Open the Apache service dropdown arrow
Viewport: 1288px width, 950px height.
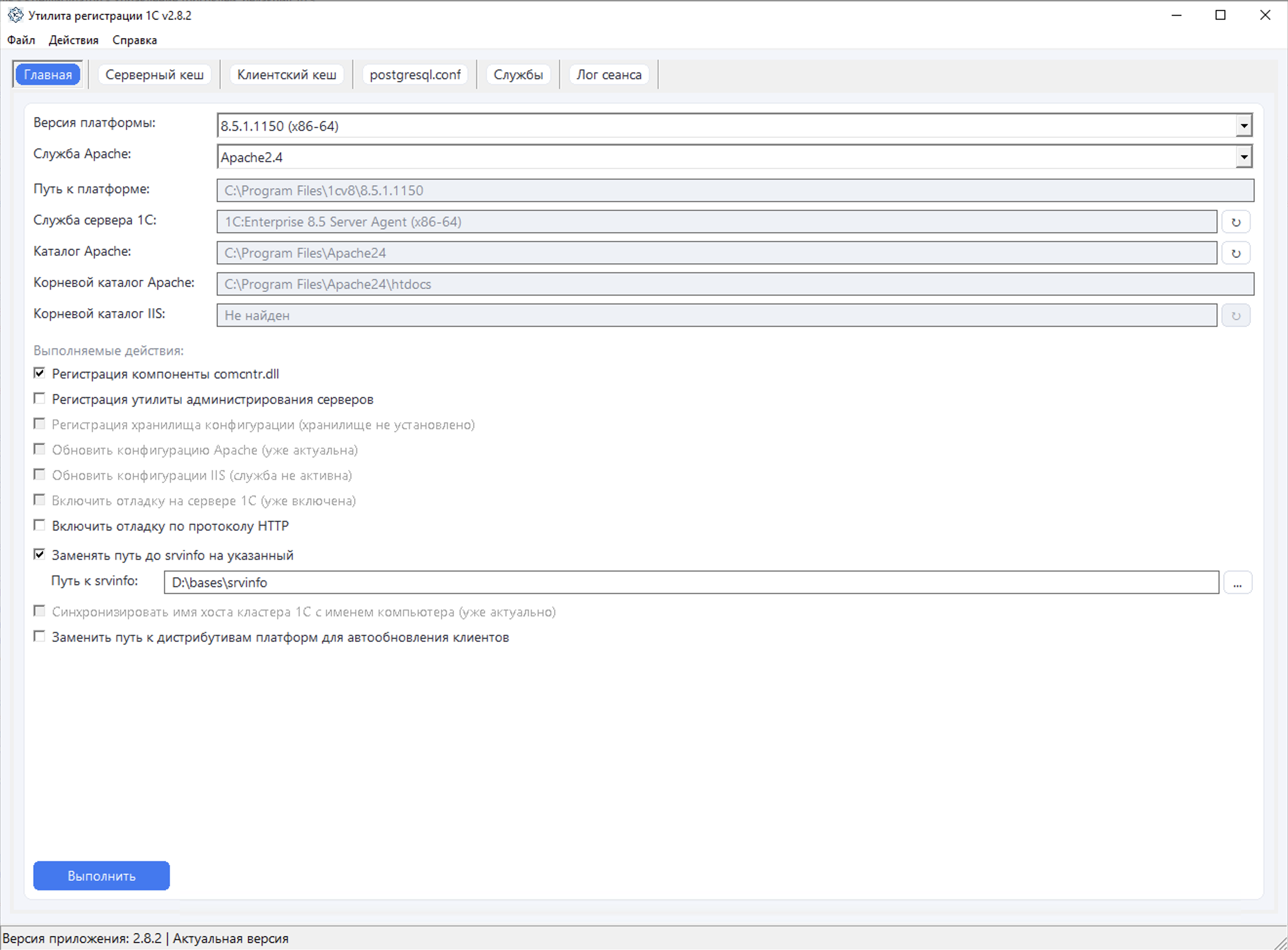(1244, 157)
